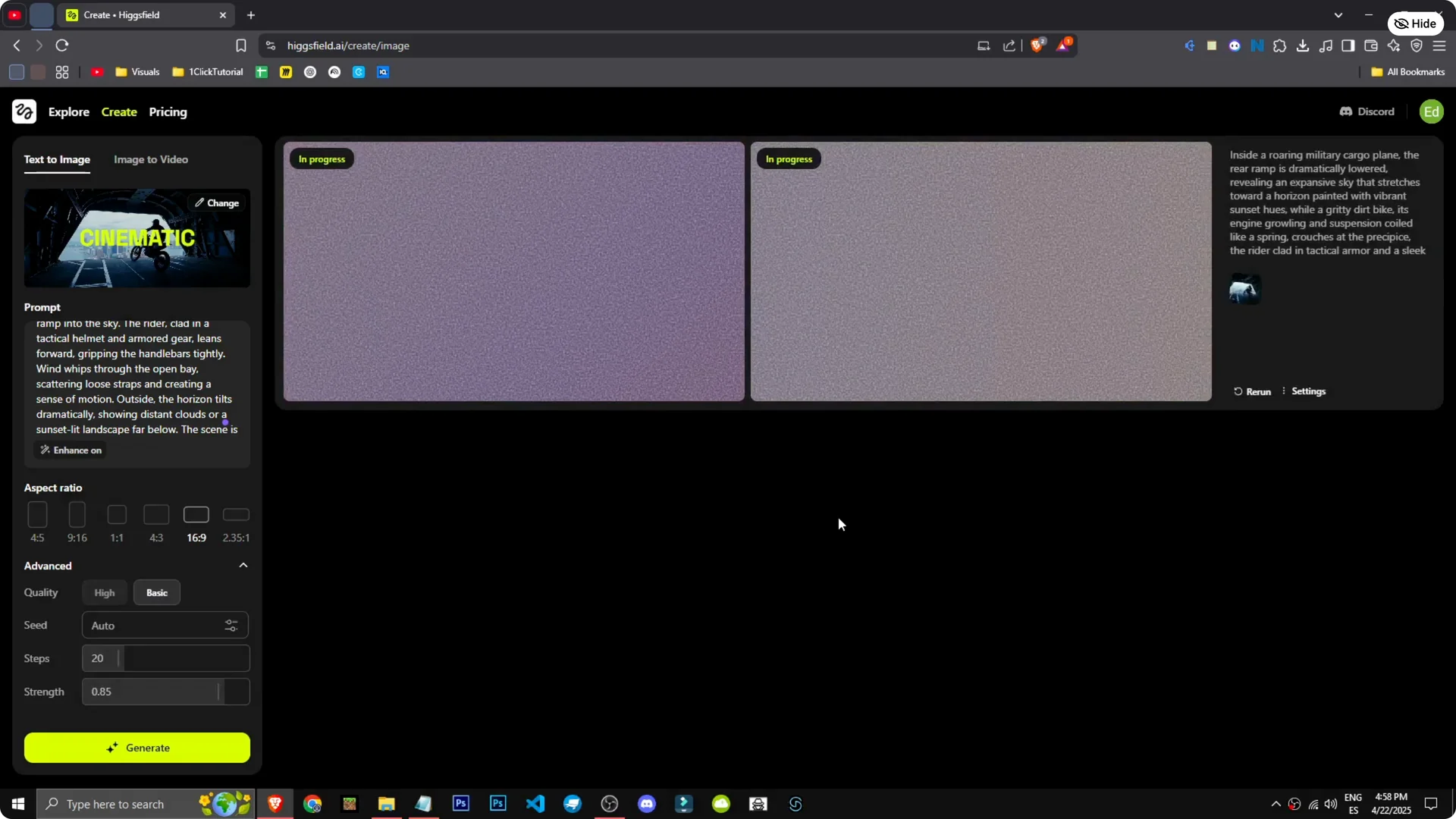Open browser Downloads icon in toolbar
Screen dimensions: 1456x819
tap(1303, 45)
